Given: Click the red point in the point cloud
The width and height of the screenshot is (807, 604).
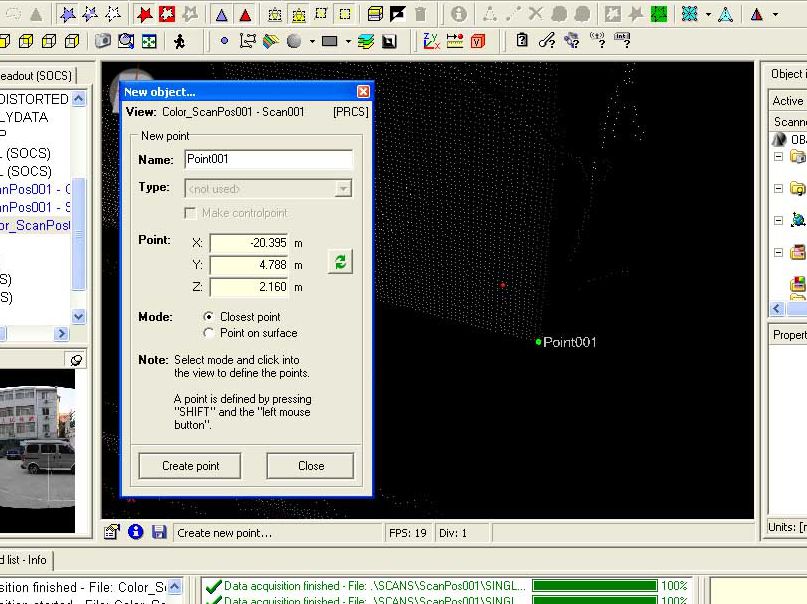Looking at the screenshot, I should point(503,285).
